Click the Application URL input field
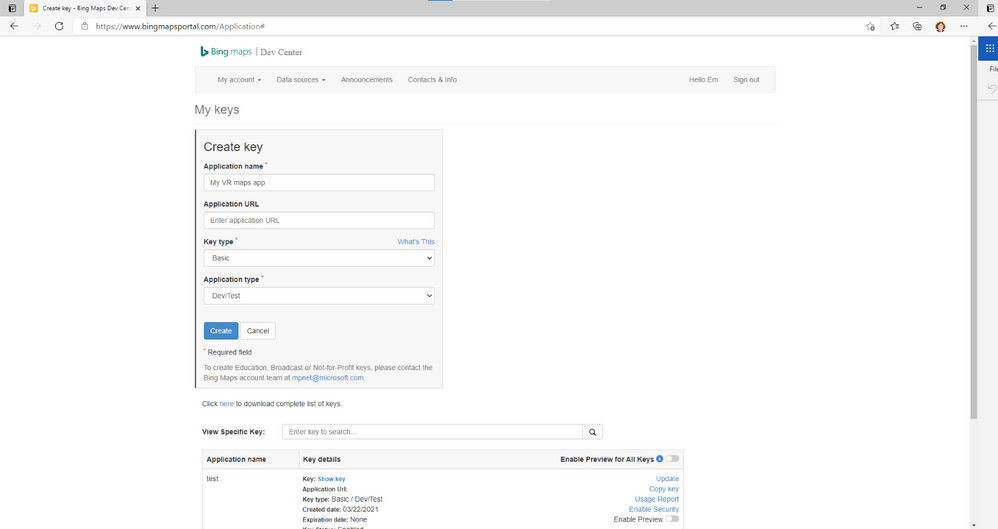The height and width of the screenshot is (529, 998). pos(319,220)
